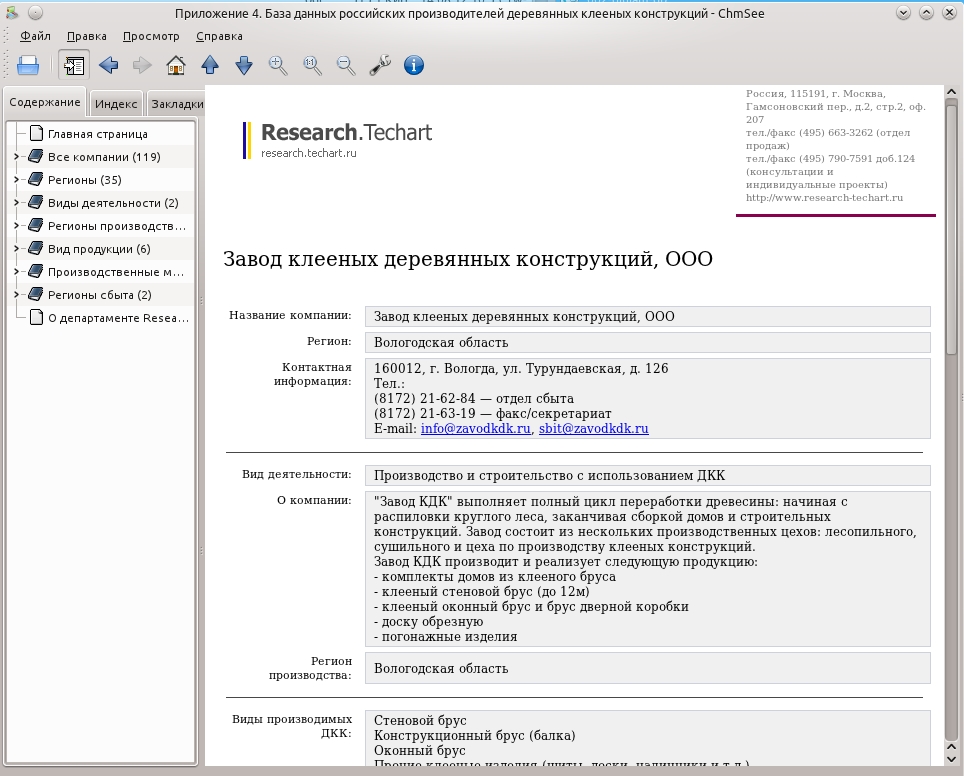Click the http://www.research-techart.ru address
The height and width of the screenshot is (776, 964).
(824, 198)
